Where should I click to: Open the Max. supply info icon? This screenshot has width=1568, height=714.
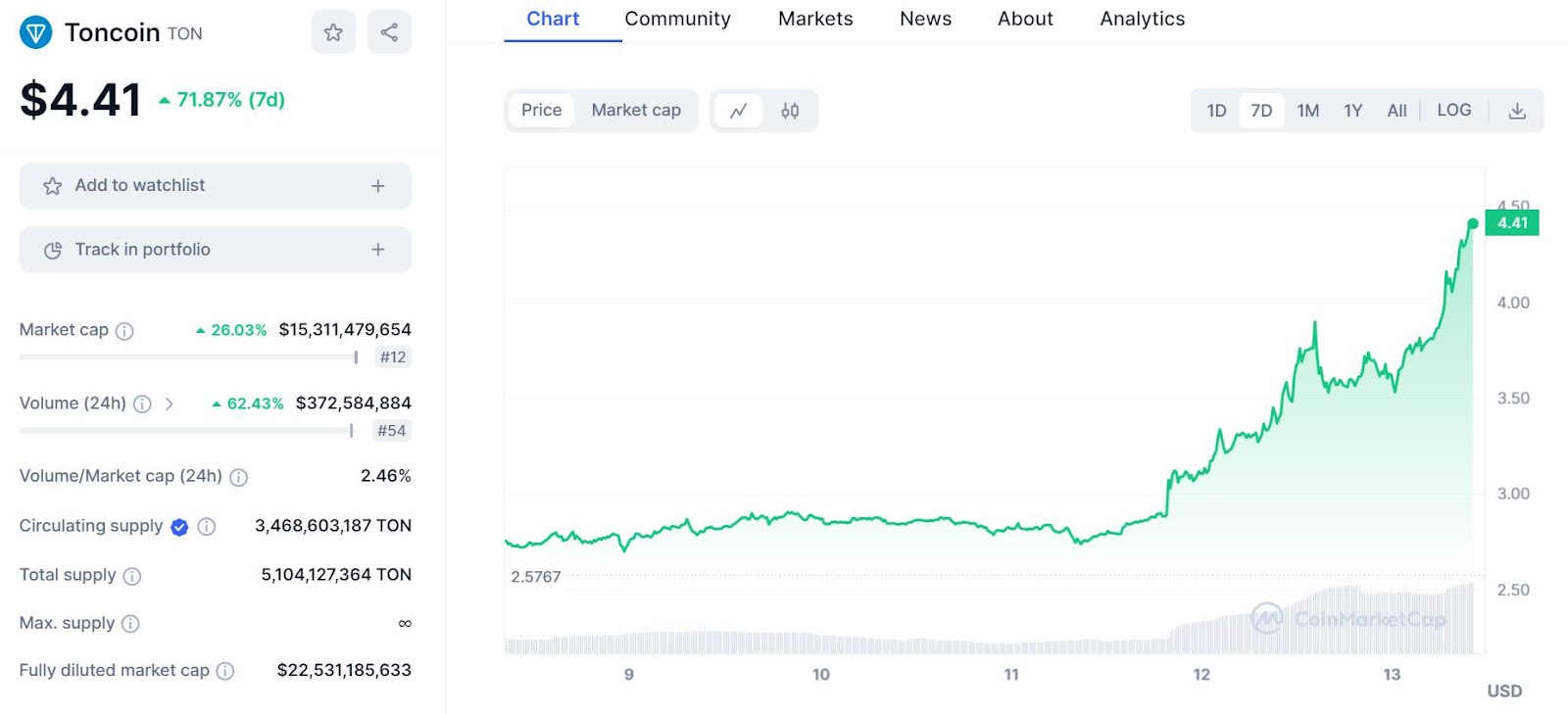click(x=130, y=624)
